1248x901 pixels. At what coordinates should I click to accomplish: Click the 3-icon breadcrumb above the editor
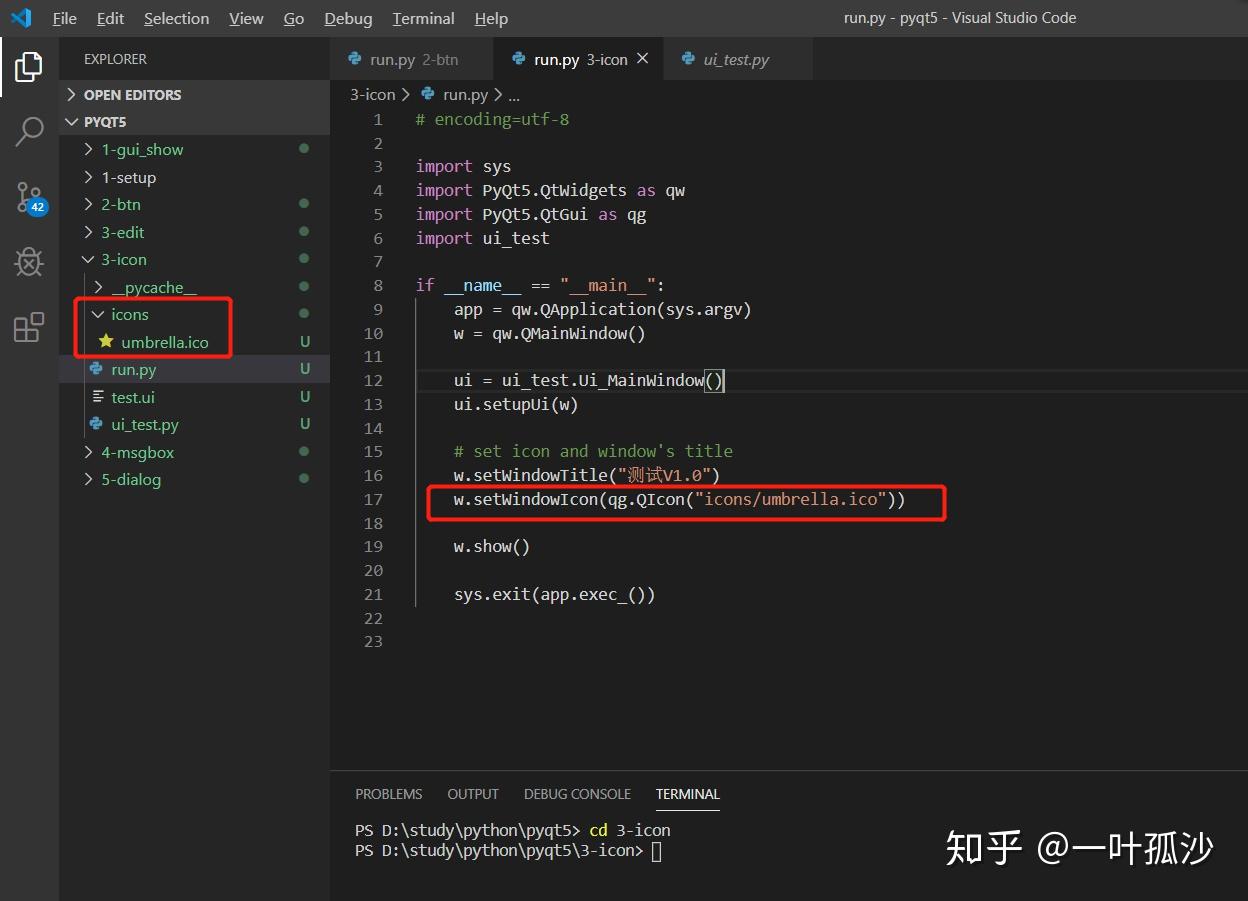[372, 93]
